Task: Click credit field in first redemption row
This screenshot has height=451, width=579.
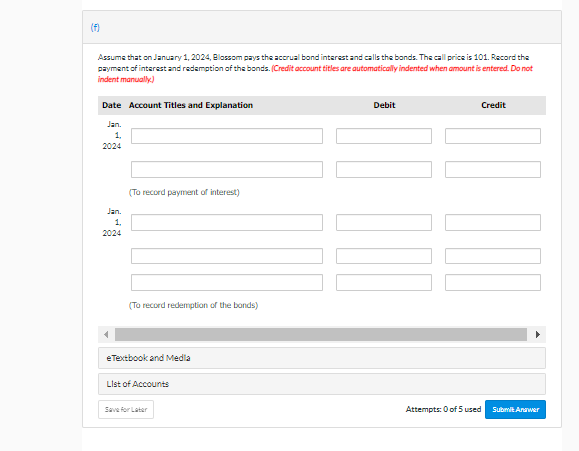Action: (x=493, y=222)
